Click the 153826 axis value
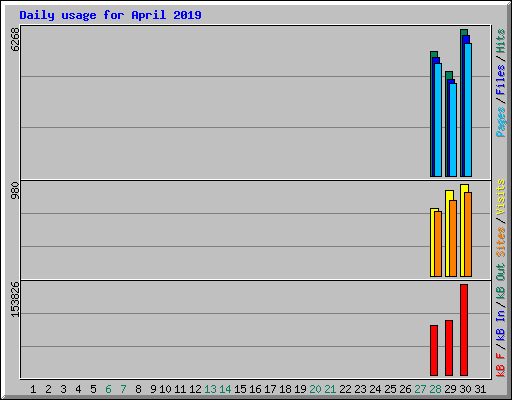 [x=15, y=299]
